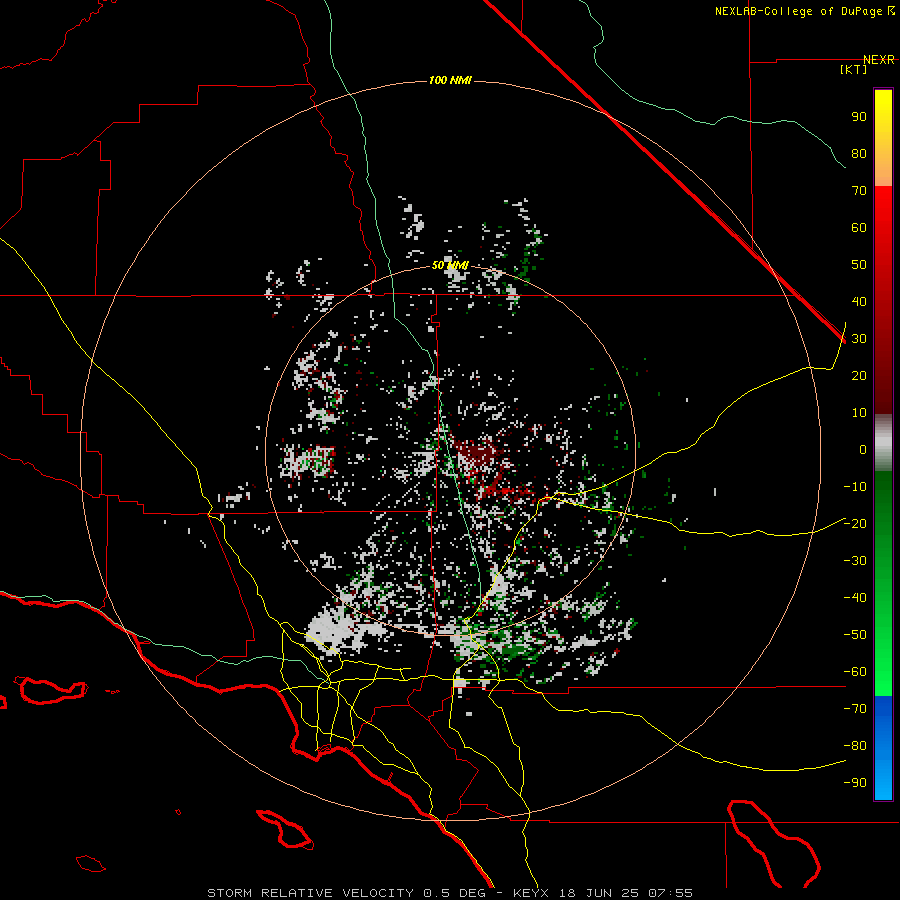Viewport: 900px width, 900px height.
Task: Click the 30 value on velocity scale
Action: pyautogui.click(x=859, y=339)
